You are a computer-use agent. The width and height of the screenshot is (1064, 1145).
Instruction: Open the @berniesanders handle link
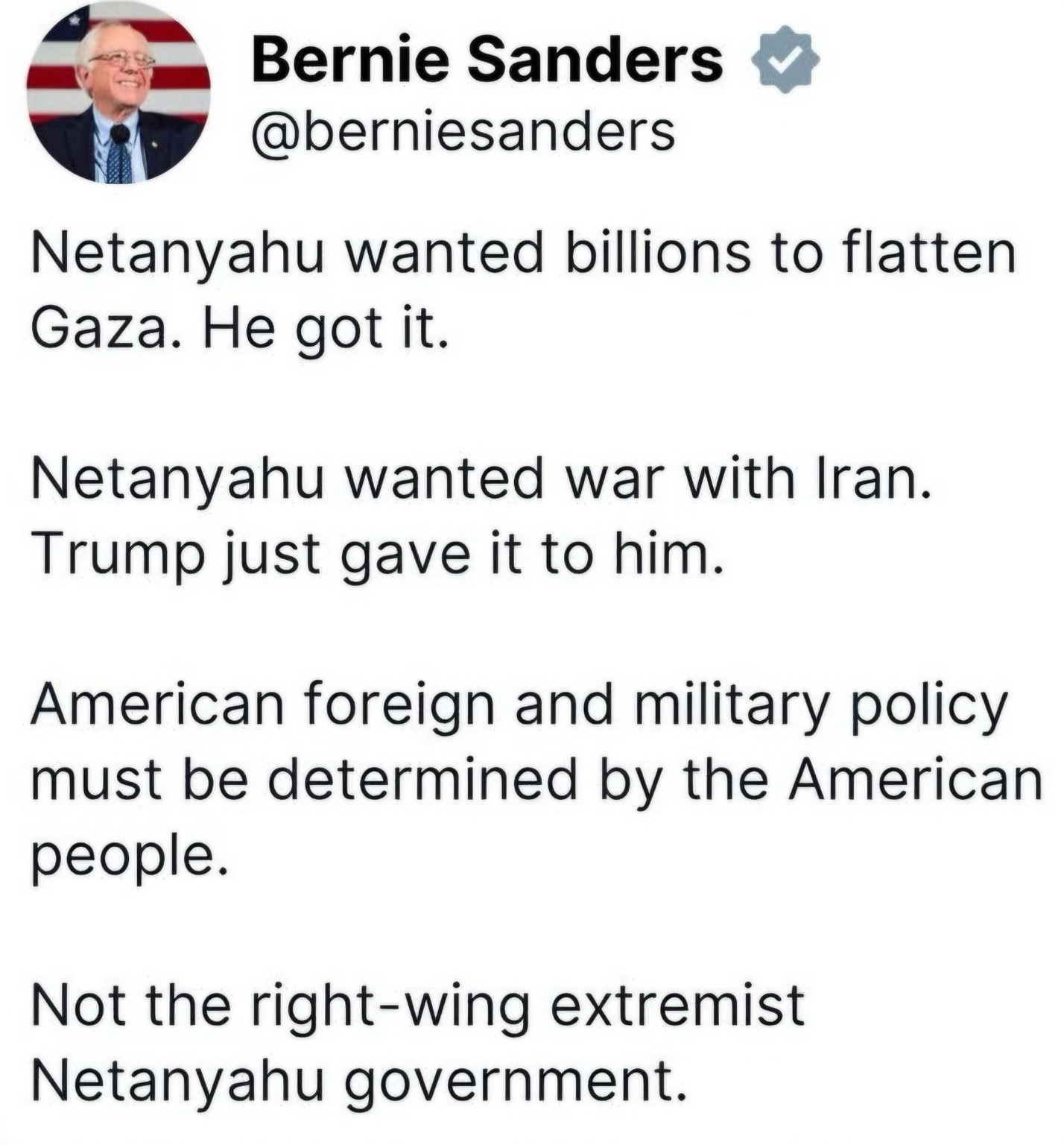pos(463,132)
